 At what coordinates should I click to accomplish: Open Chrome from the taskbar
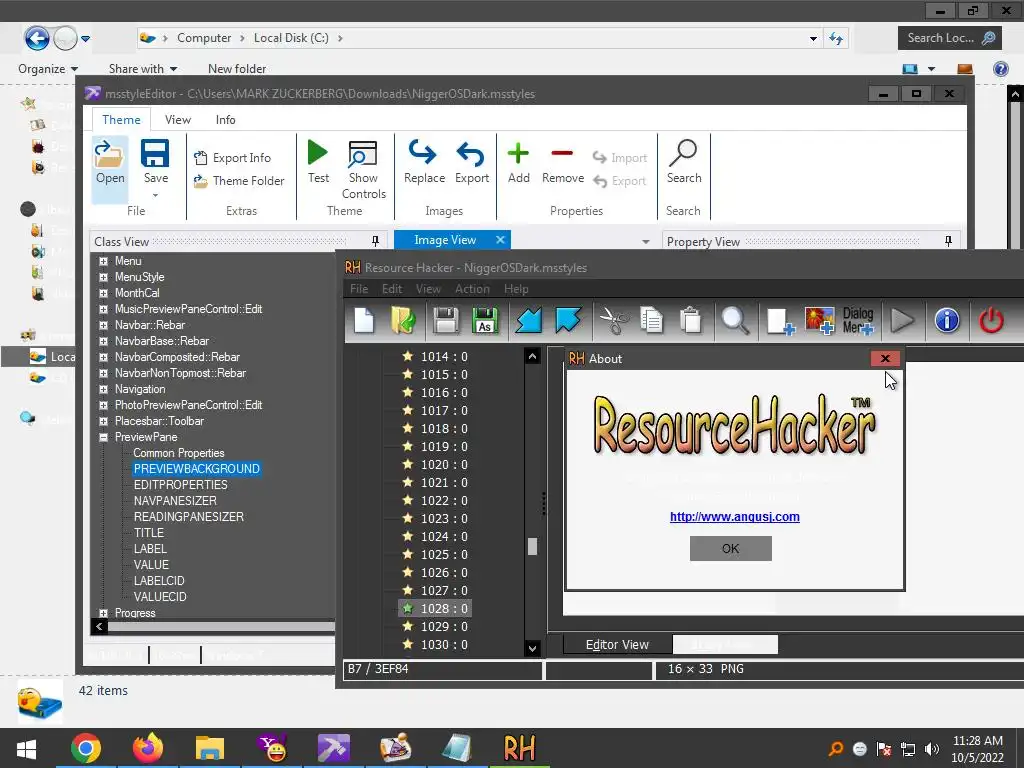[86, 748]
